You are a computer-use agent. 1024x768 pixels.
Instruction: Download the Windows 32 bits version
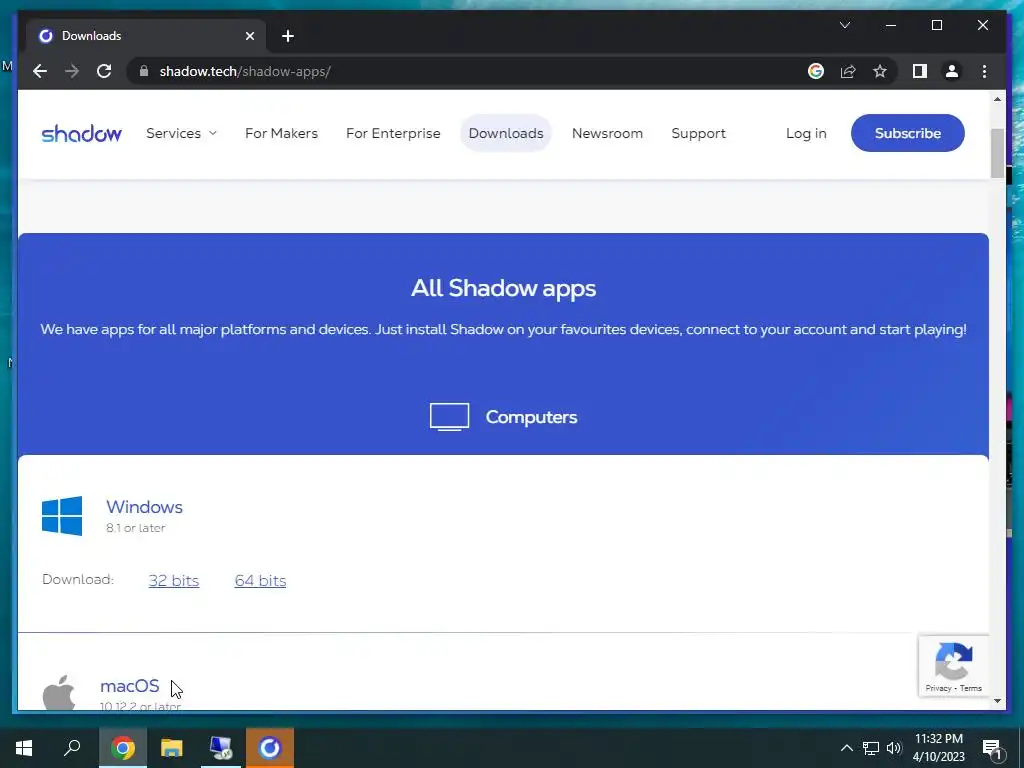tap(174, 581)
